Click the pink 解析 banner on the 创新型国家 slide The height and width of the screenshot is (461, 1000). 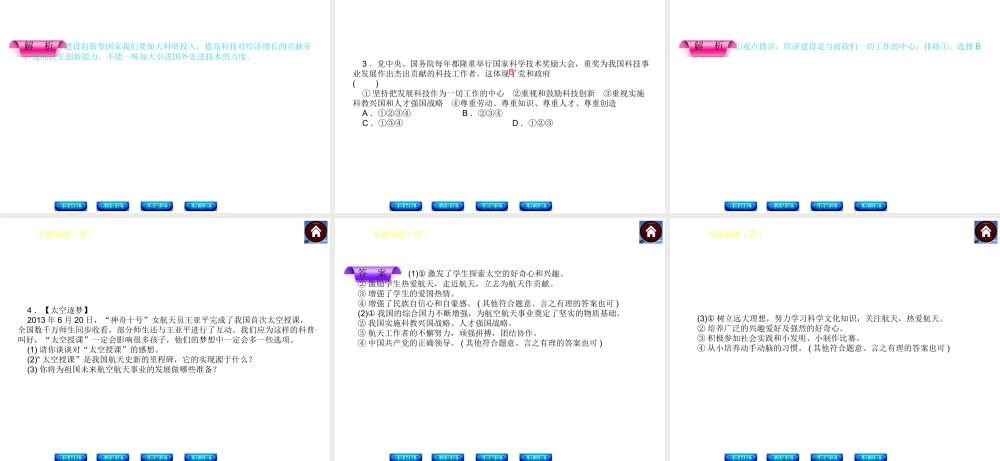[38, 47]
